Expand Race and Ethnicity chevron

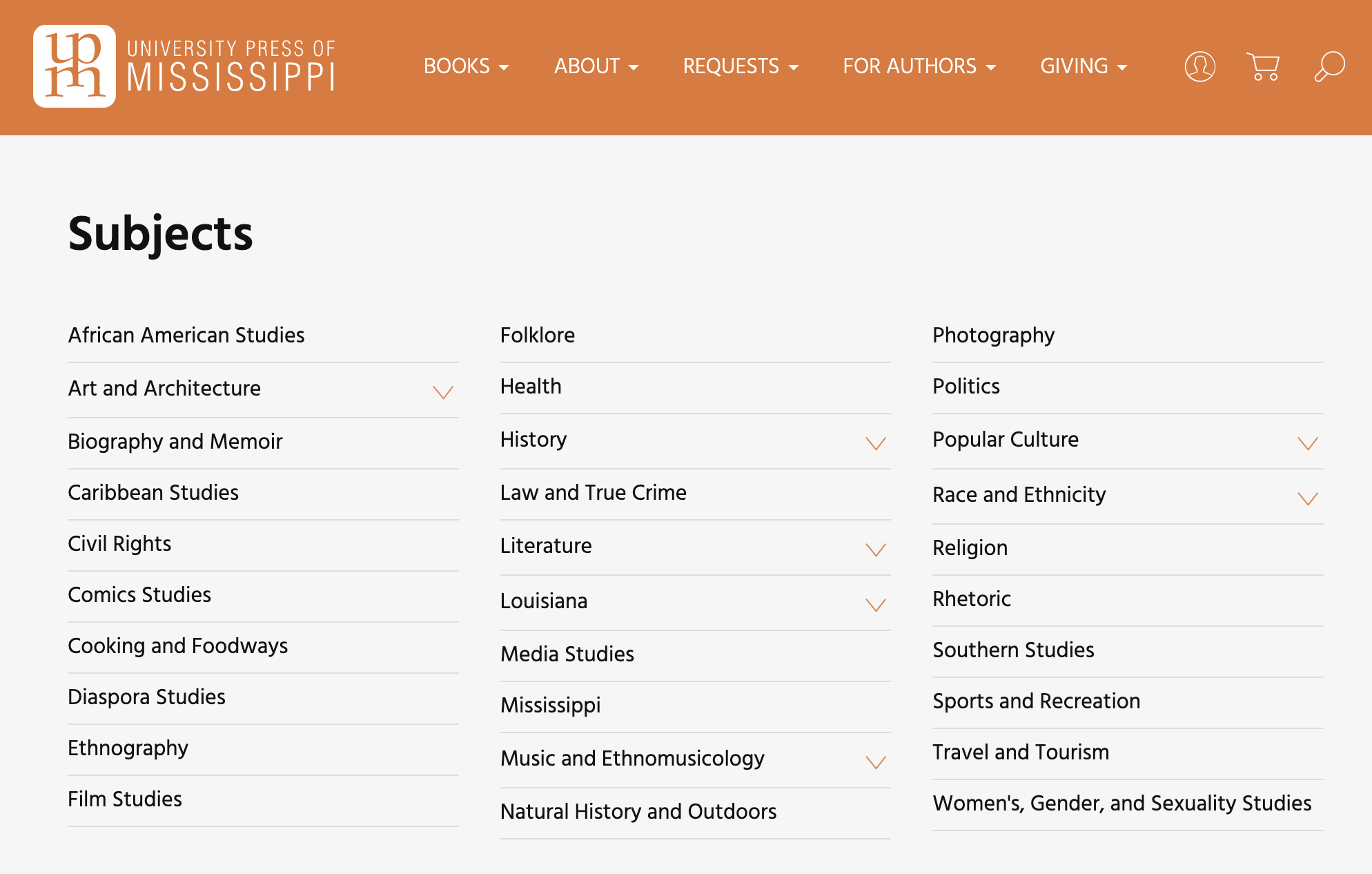click(1306, 498)
